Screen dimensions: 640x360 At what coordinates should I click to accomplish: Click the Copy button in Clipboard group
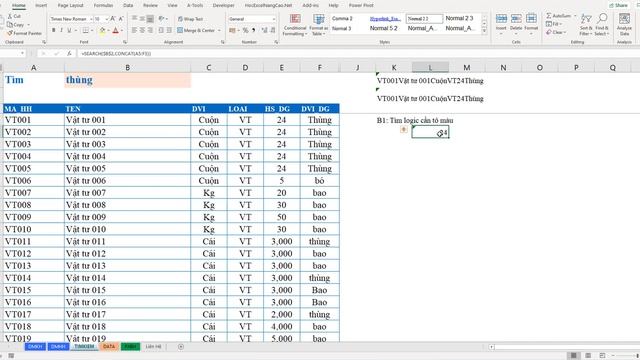click(16, 24)
